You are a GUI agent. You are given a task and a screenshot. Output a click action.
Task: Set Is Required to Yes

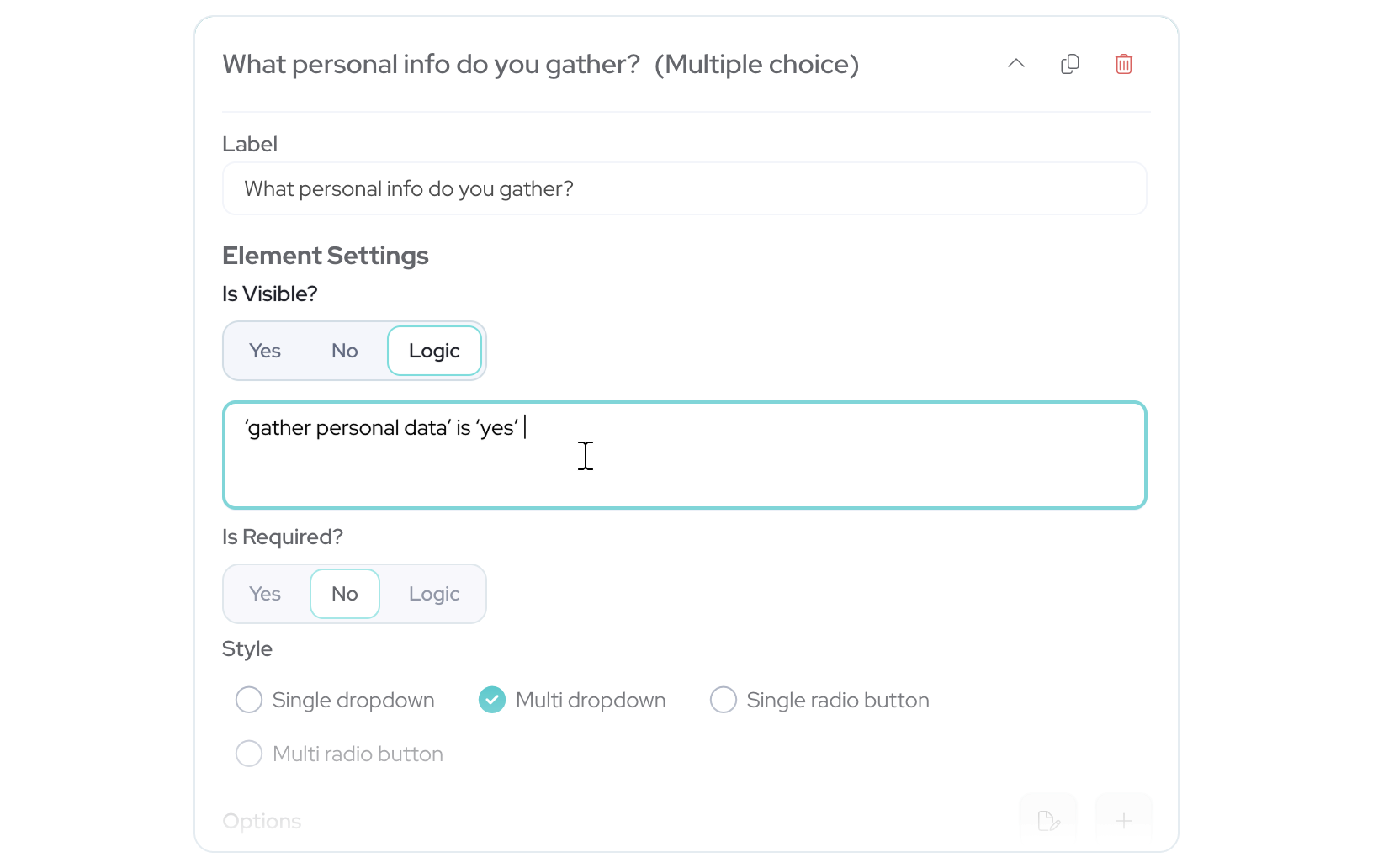(265, 594)
